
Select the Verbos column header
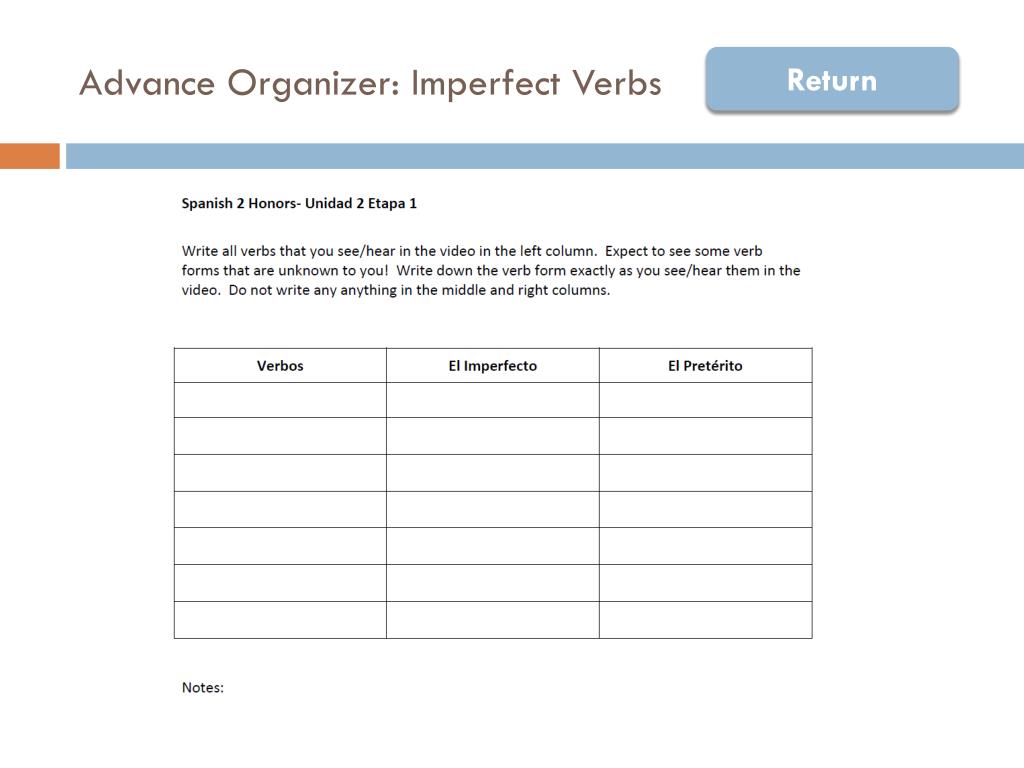point(280,366)
